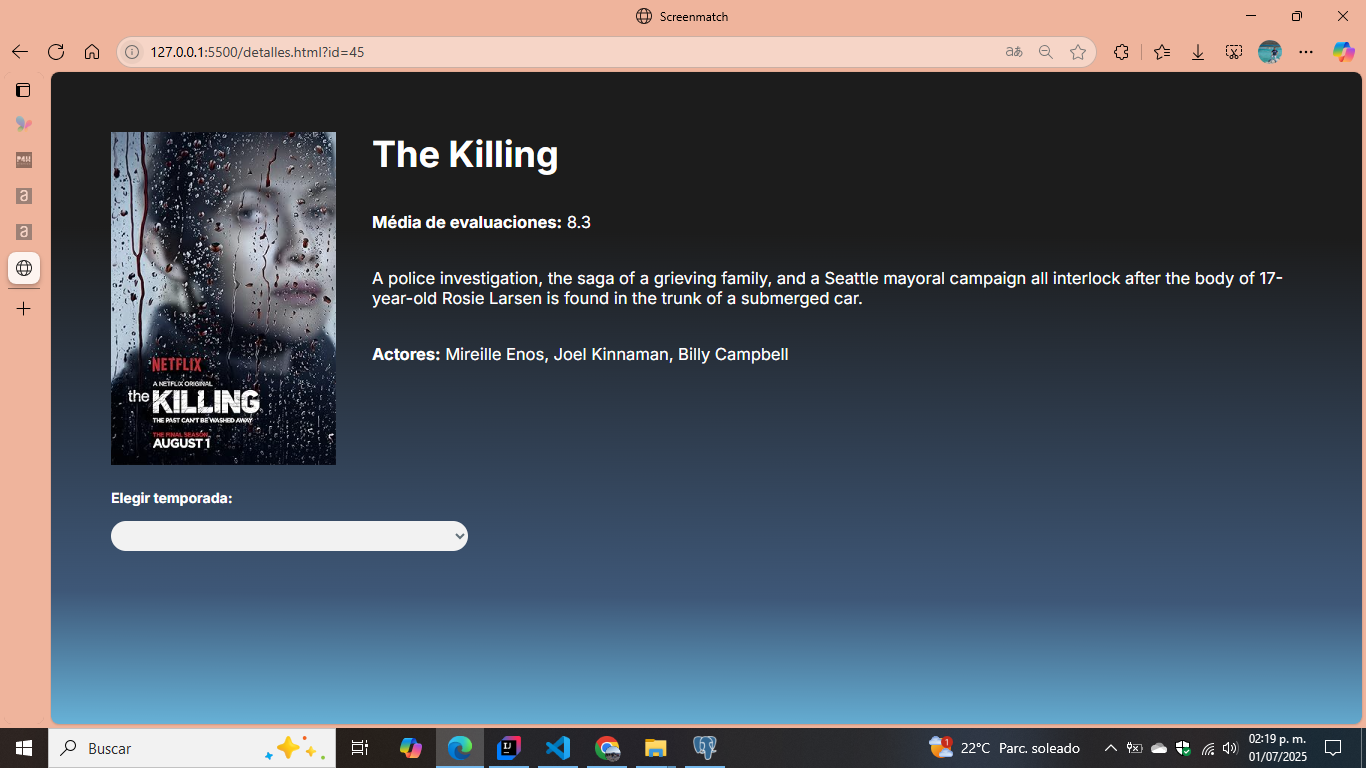Open the Windows Start menu
Image resolution: width=1366 pixels, height=768 pixels.
coord(24,748)
